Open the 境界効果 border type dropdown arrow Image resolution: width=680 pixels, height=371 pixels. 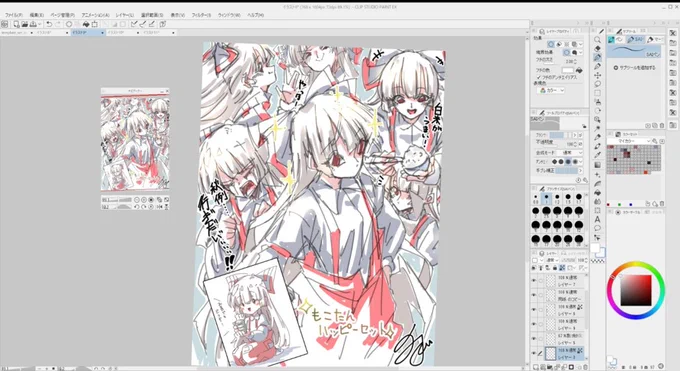pyautogui.click(x=581, y=53)
